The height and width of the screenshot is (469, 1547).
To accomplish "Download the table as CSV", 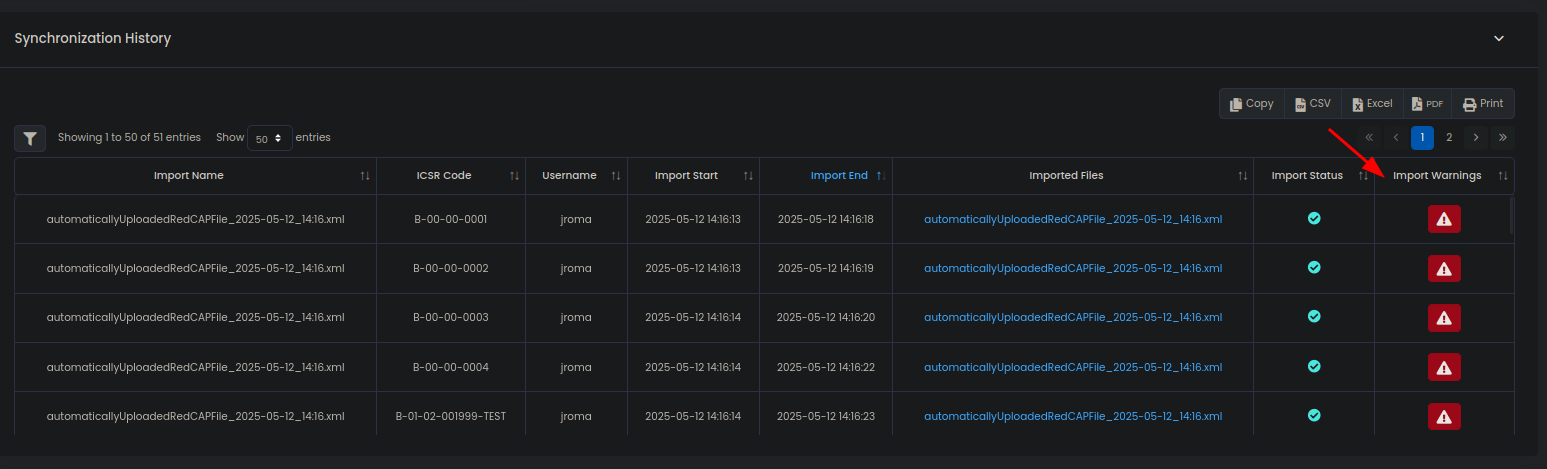I will 1313,104.
